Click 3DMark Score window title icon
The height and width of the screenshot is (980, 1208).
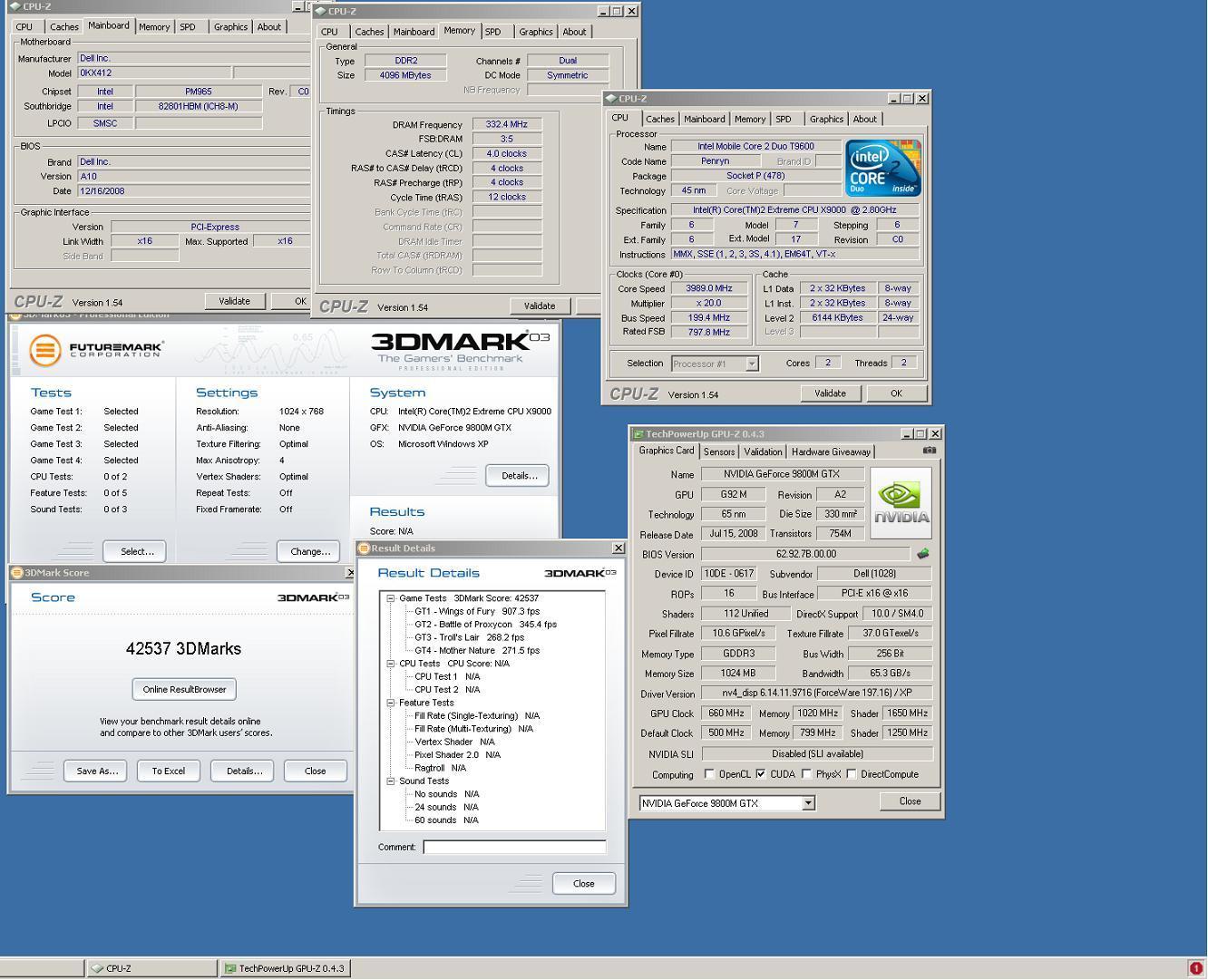(16, 573)
